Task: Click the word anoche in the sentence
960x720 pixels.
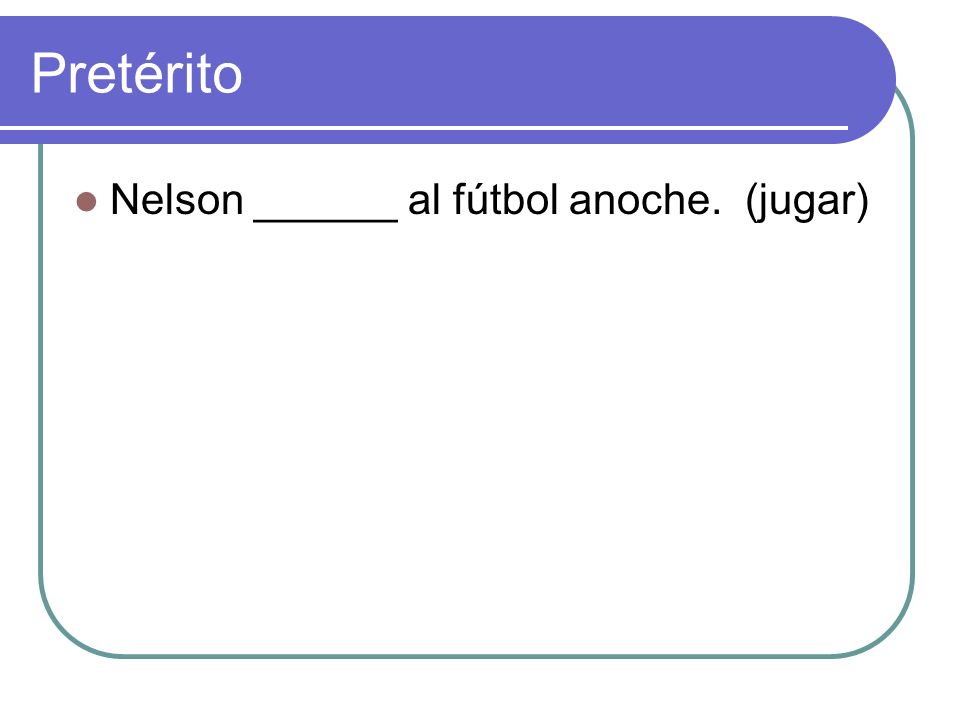Action: [639, 200]
